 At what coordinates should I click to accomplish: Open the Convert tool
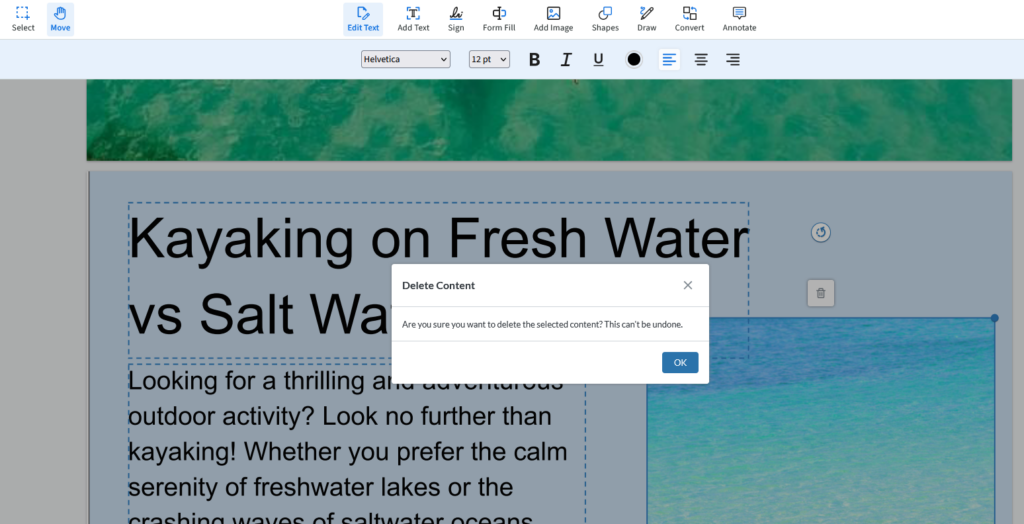point(689,18)
